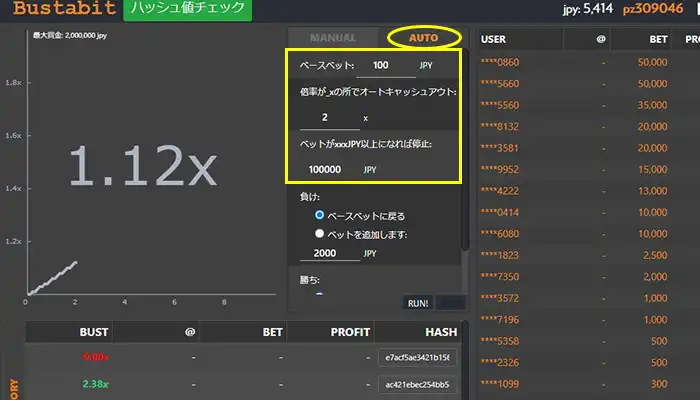Click user ****3572 in players list
Viewport: 700px width, 400px height.
[500, 298]
